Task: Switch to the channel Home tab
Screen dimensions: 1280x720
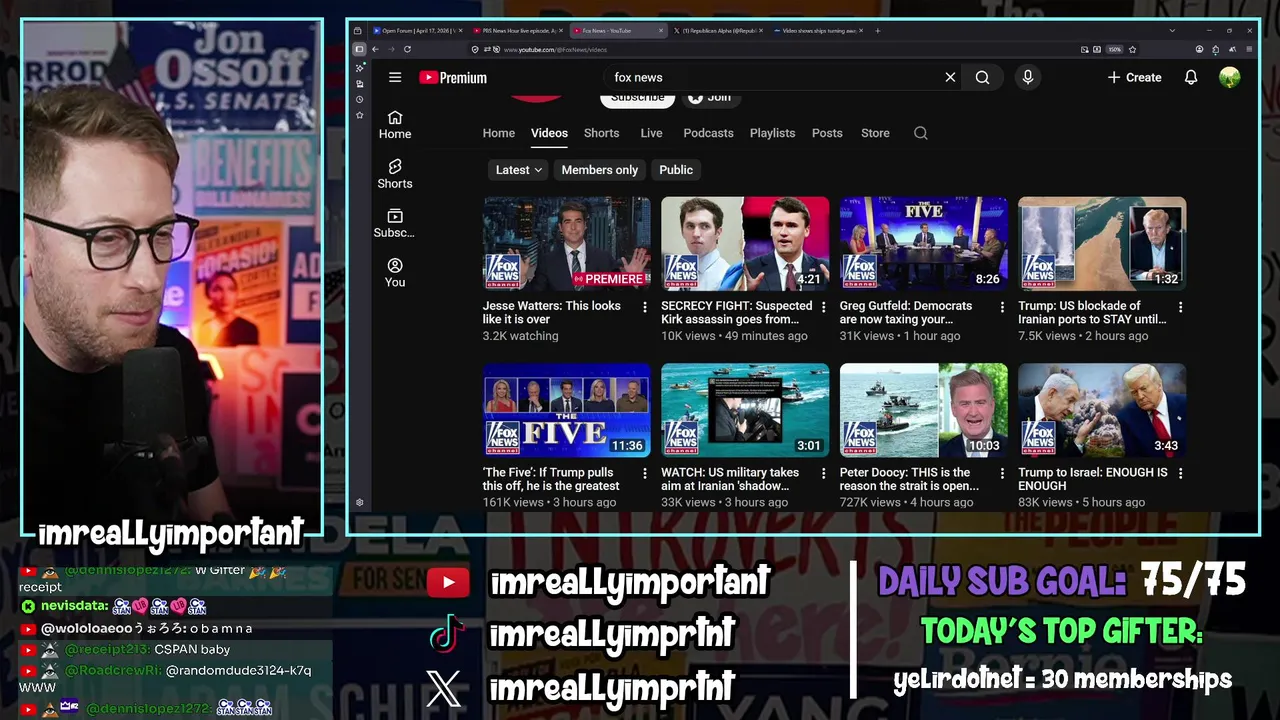Action: (499, 133)
